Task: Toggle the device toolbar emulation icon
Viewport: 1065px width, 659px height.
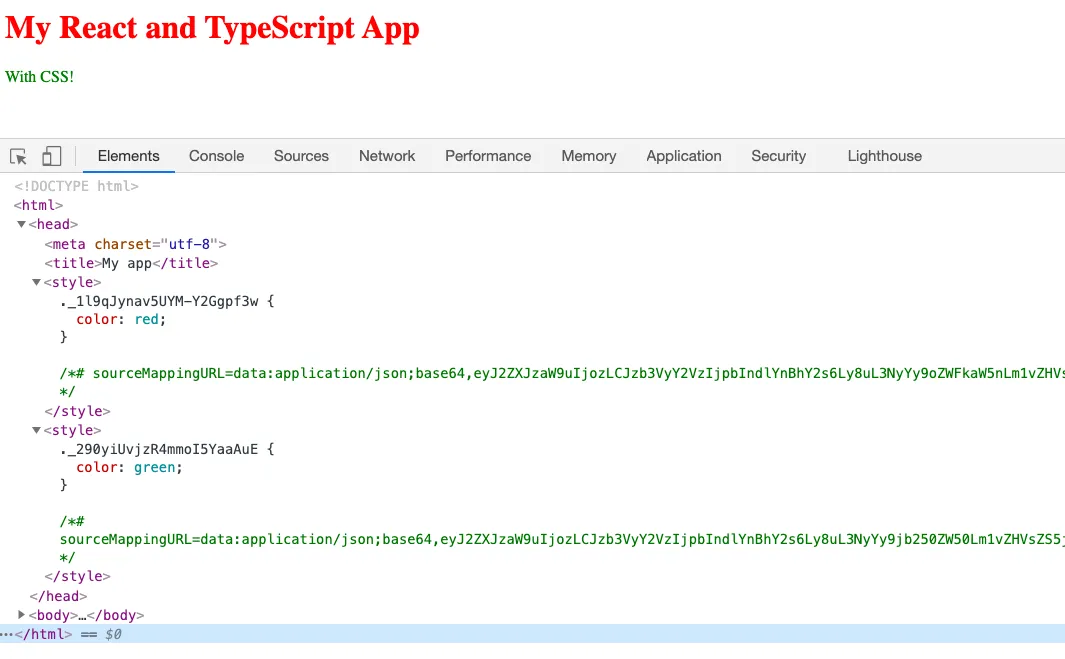Action: (x=51, y=156)
